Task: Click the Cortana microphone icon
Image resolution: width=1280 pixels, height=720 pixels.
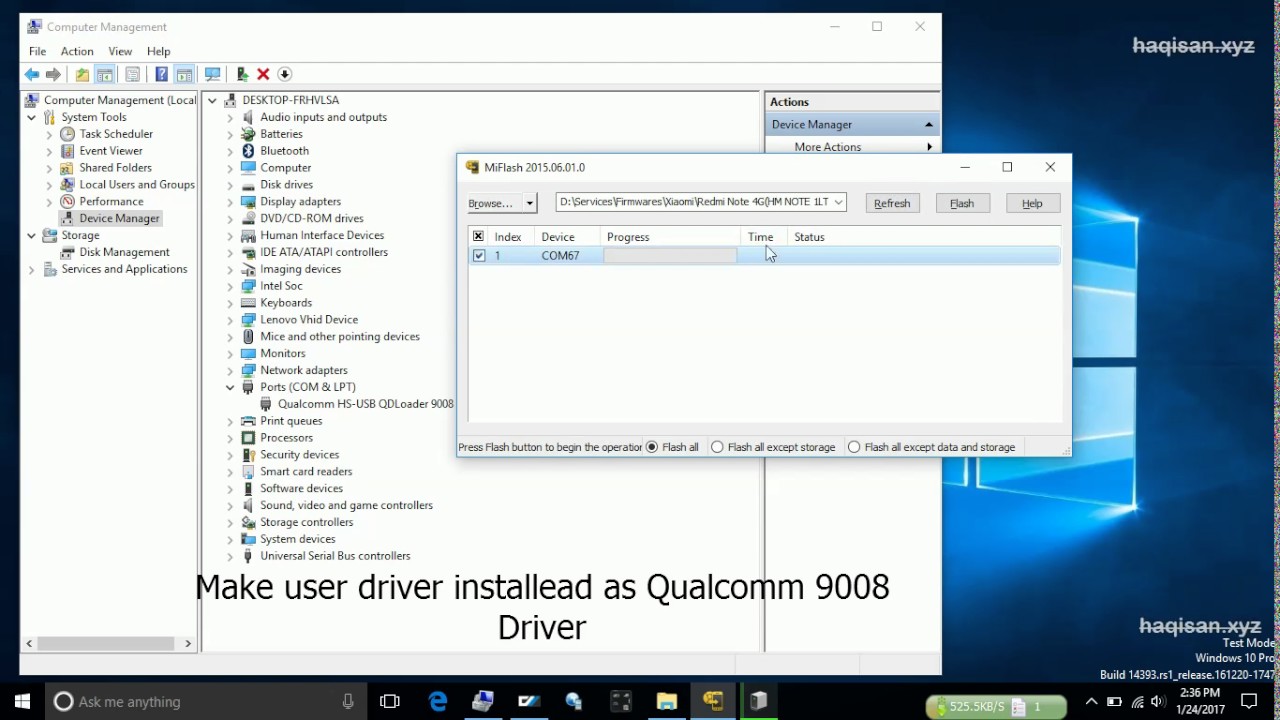Action: [x=348, y=702]
